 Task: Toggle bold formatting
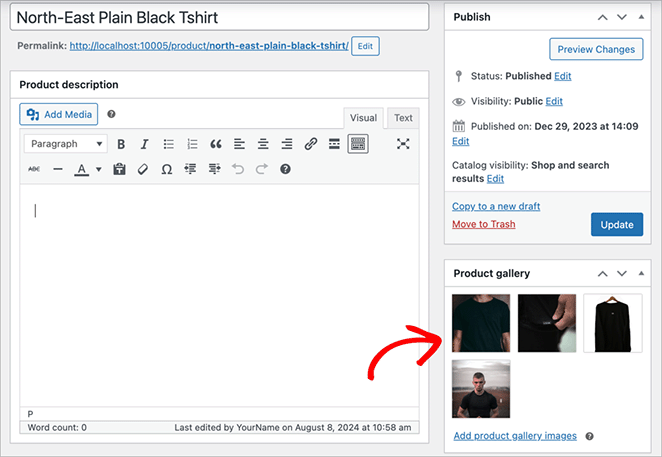pyautogui.click(x=121, y=144)
